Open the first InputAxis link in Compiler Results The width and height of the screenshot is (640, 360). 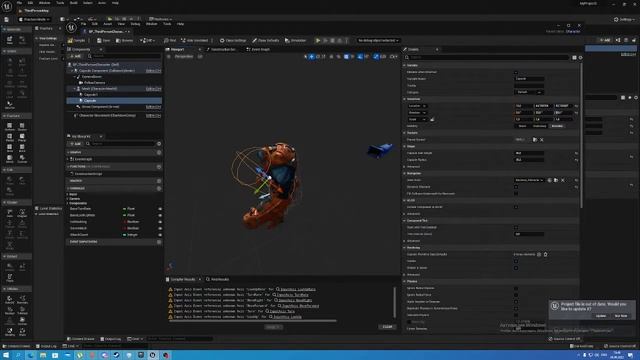coord(298,289)
